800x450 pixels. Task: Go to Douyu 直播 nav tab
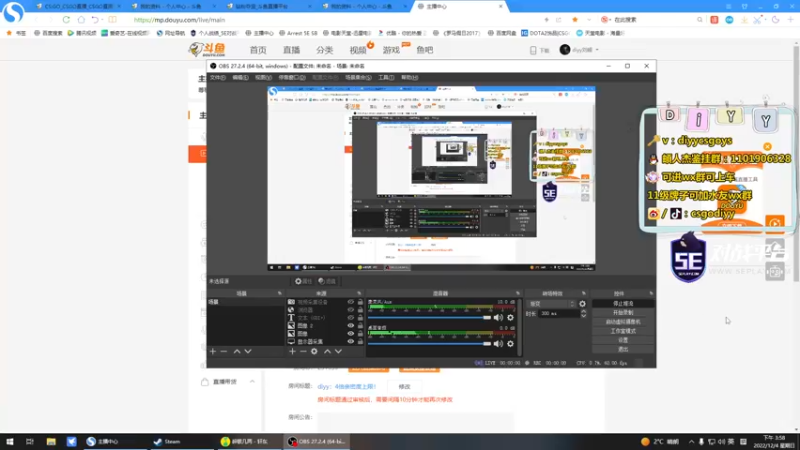click(291, 50)
